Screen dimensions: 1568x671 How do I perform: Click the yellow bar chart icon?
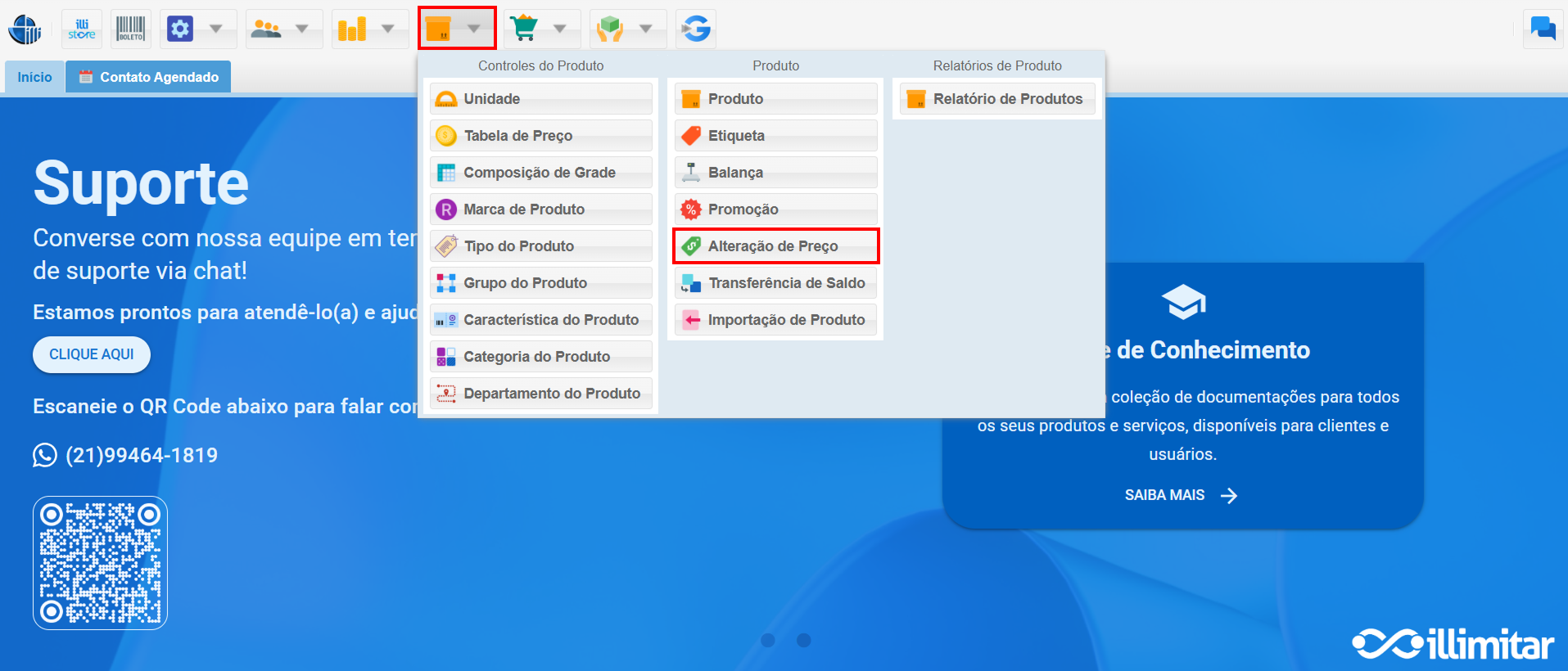352,29
